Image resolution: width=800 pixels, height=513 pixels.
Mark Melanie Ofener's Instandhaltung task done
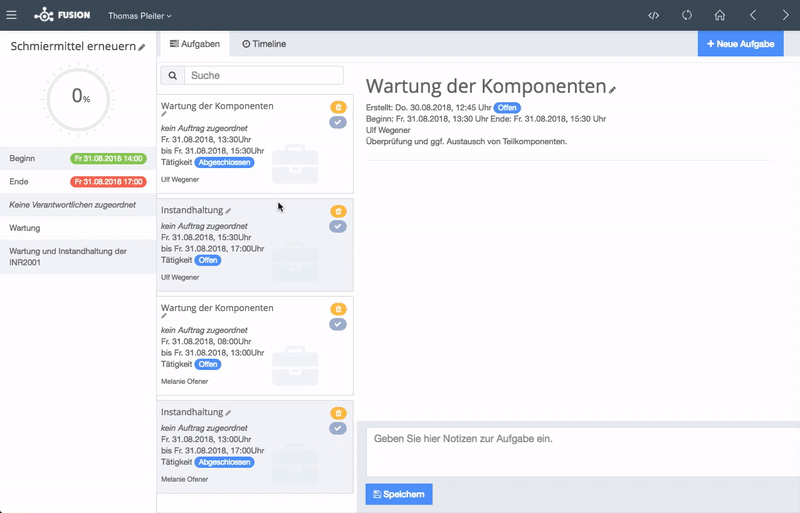pos(338,429)
